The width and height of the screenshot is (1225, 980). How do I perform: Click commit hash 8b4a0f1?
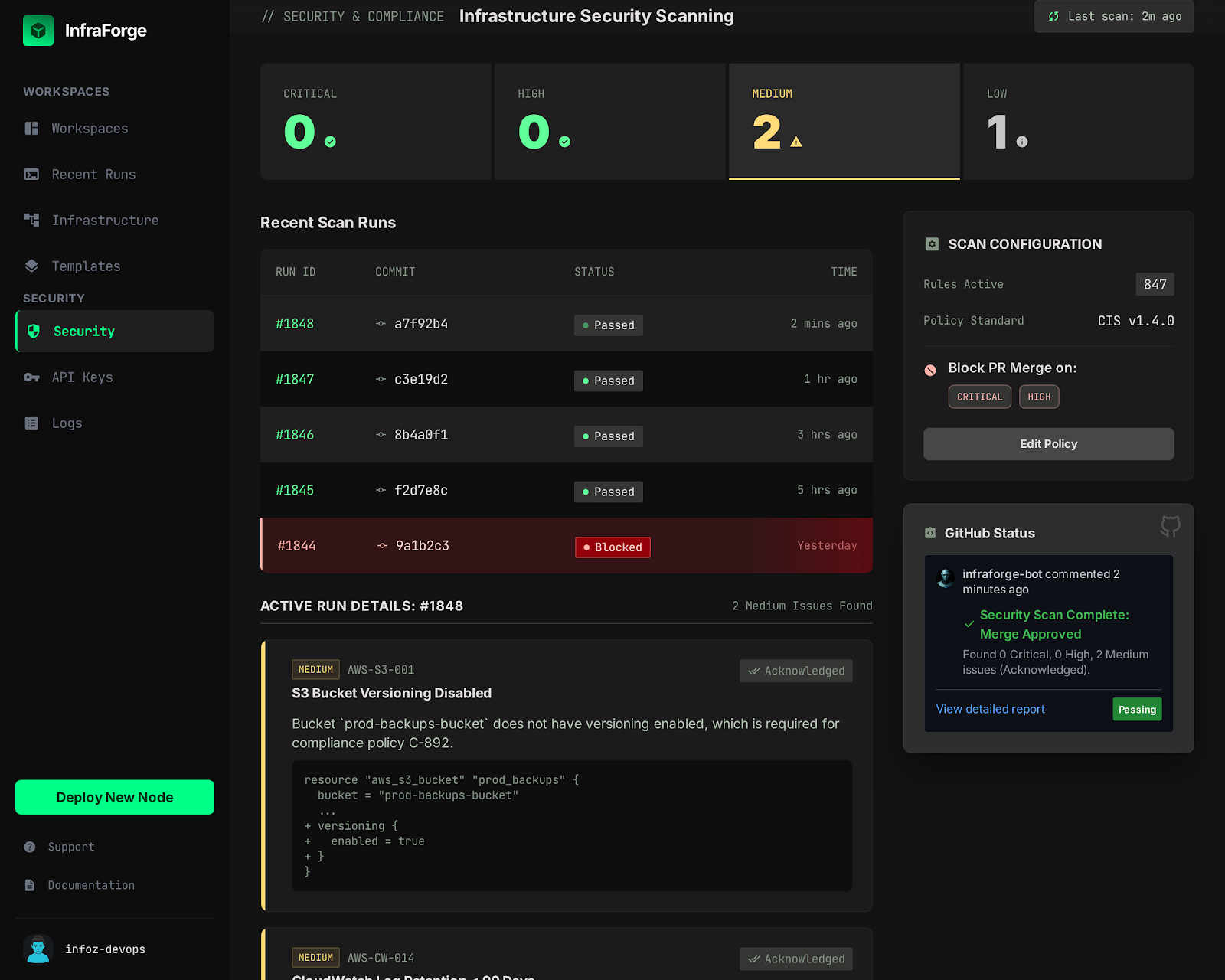point(421,435)
